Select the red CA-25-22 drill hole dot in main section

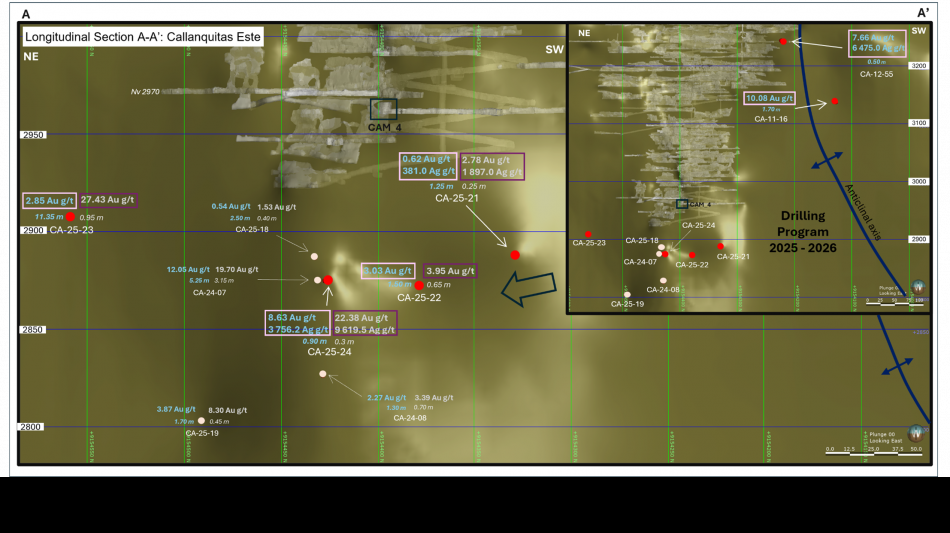click(419, 286)
